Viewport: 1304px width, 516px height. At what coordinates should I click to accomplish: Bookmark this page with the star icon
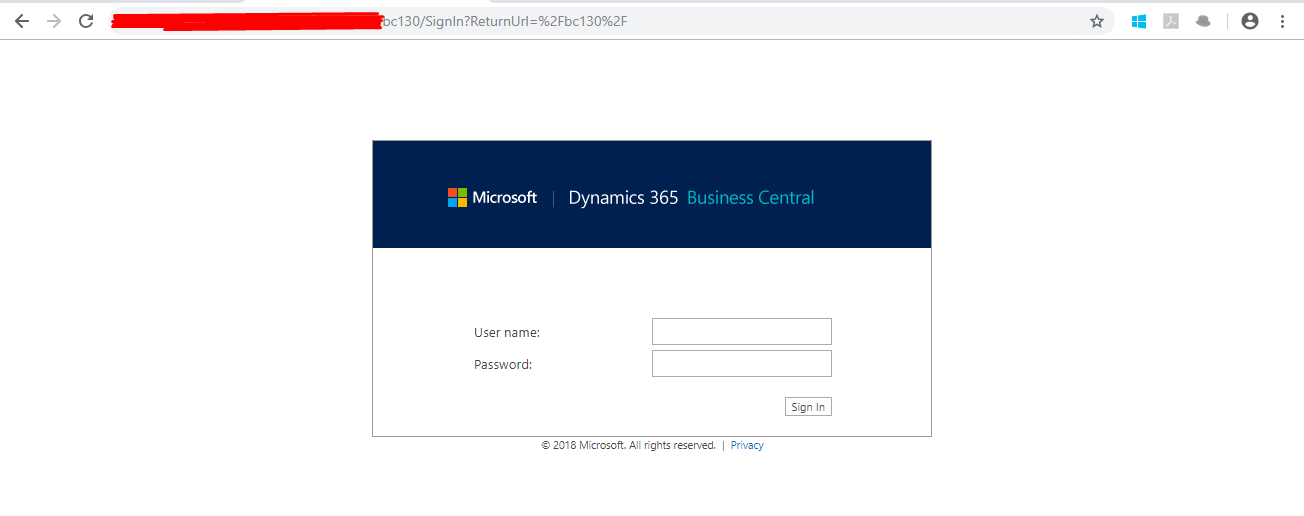[1097, 21]
